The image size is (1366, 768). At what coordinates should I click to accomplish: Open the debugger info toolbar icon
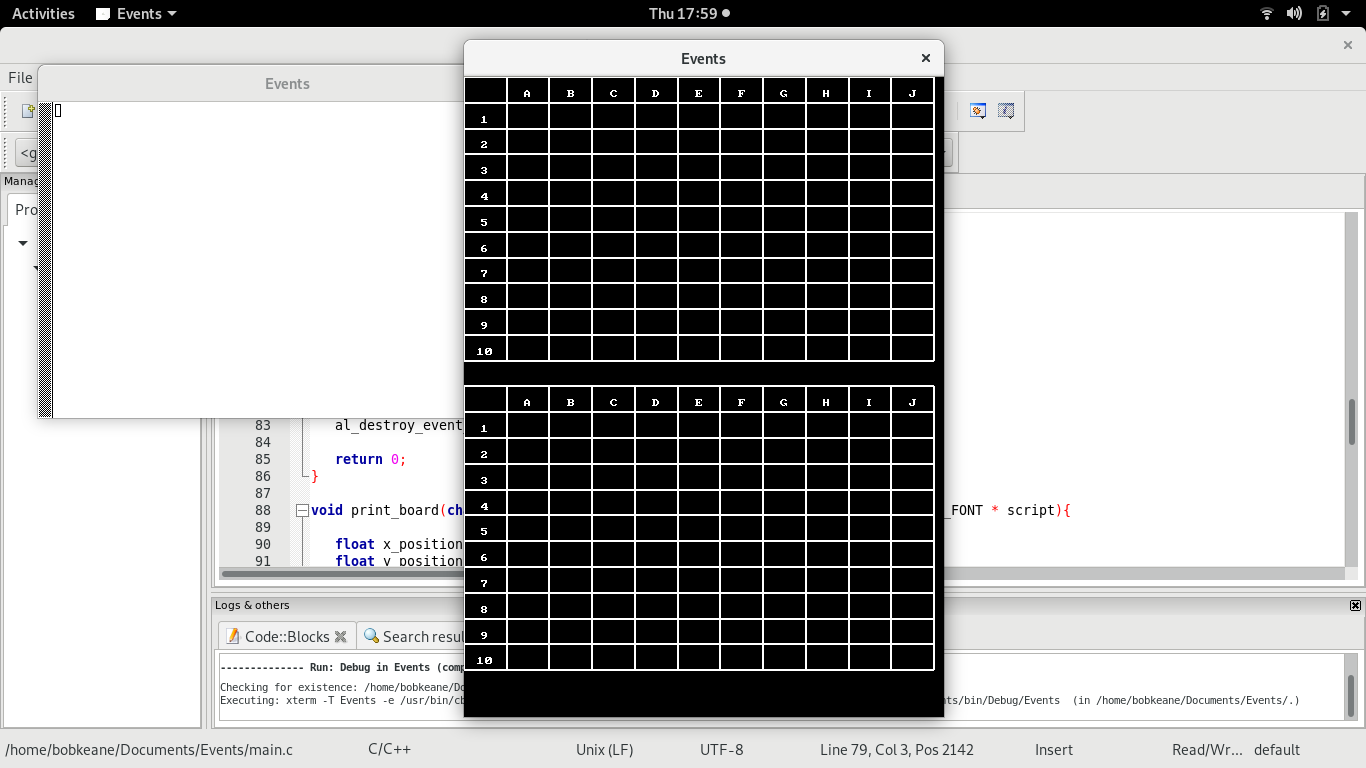[1006, 111]
